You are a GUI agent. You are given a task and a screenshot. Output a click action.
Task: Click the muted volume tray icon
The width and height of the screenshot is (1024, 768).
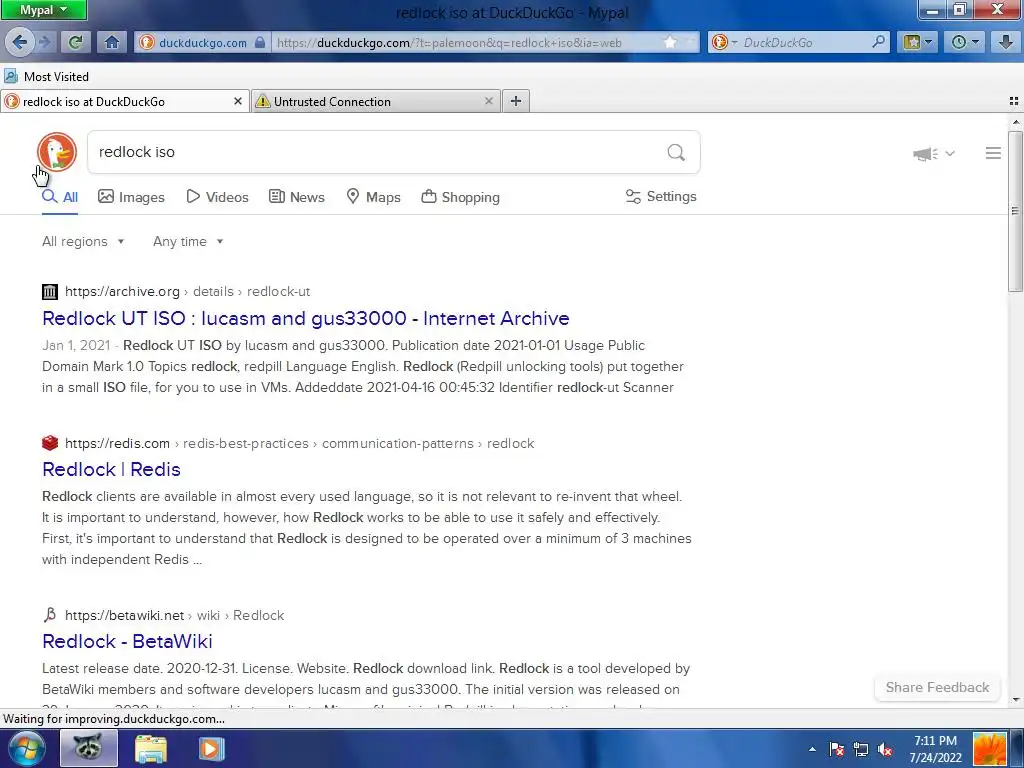885,749
